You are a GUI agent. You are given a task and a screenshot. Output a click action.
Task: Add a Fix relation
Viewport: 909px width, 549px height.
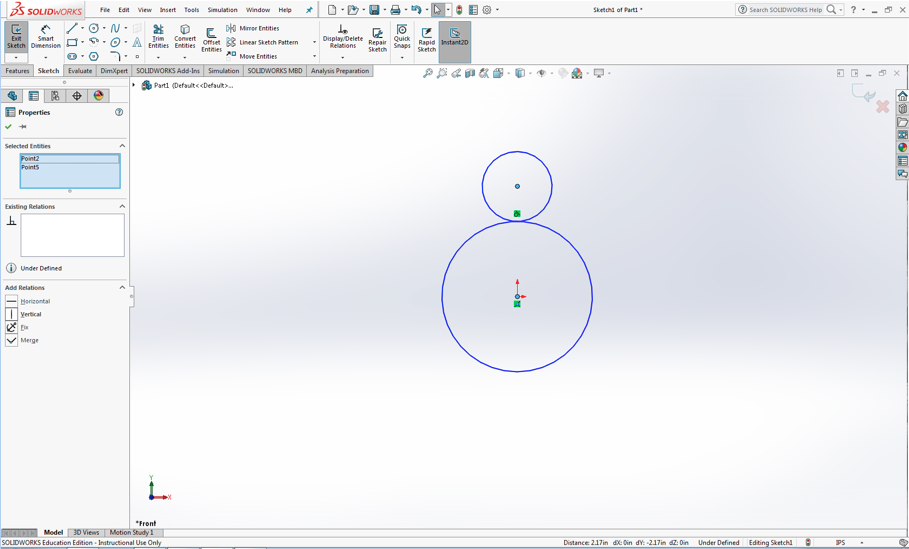[17, 328]
